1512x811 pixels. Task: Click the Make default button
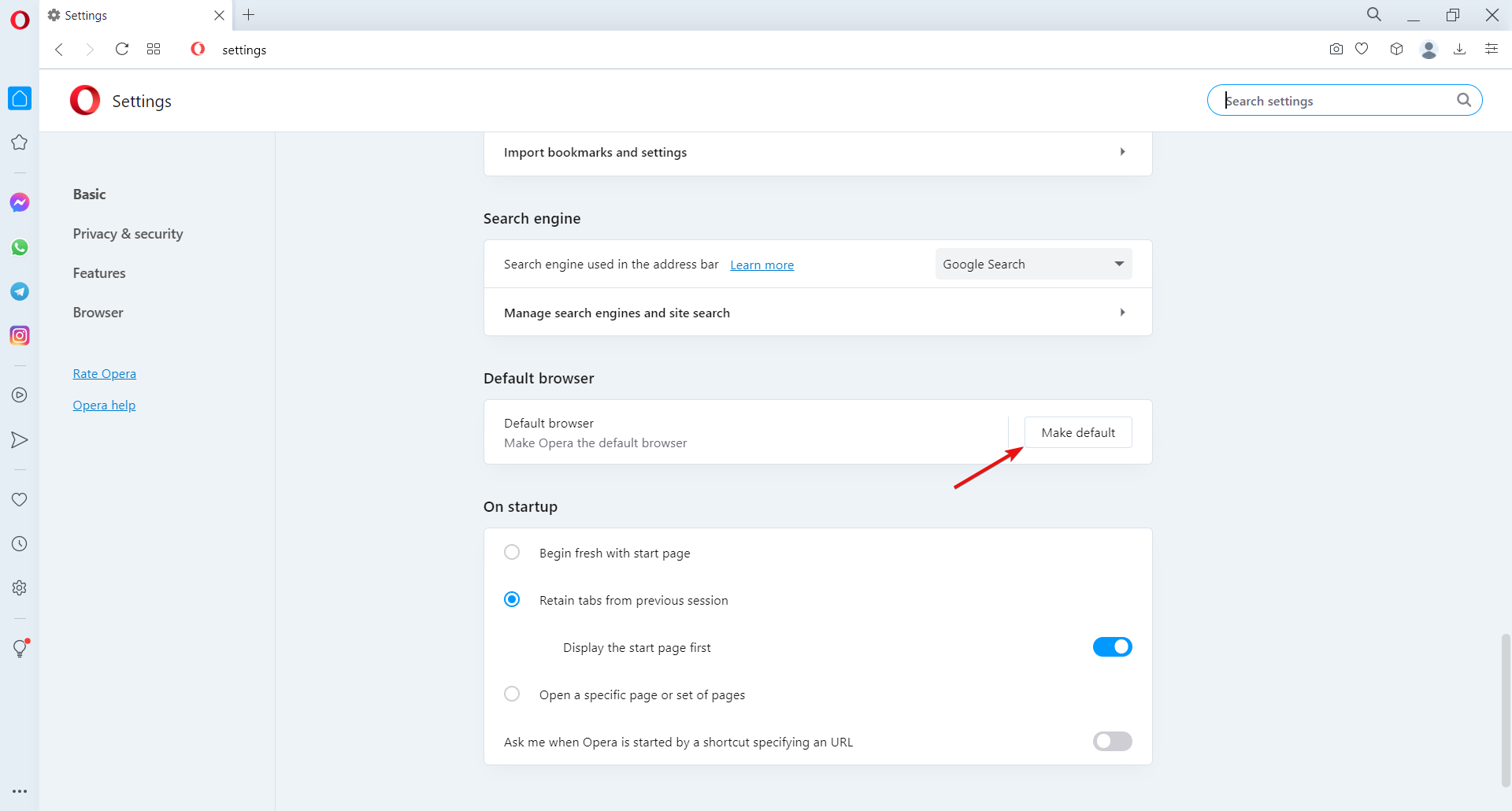click(x=1077, y=433)
